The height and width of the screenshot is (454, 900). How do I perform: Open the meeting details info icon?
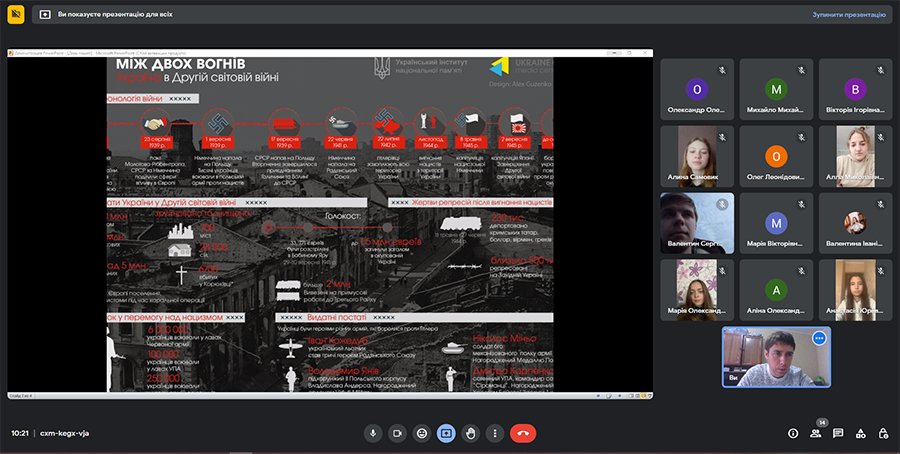tap(793, 433)
